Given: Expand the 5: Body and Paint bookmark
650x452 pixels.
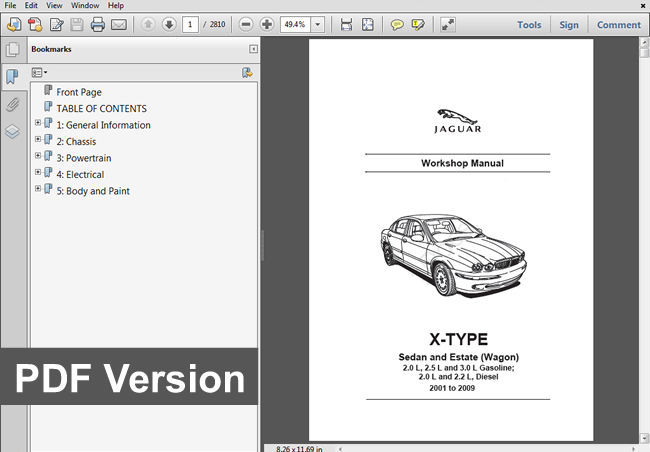Looking at the screenshot, I should point(38,188).
